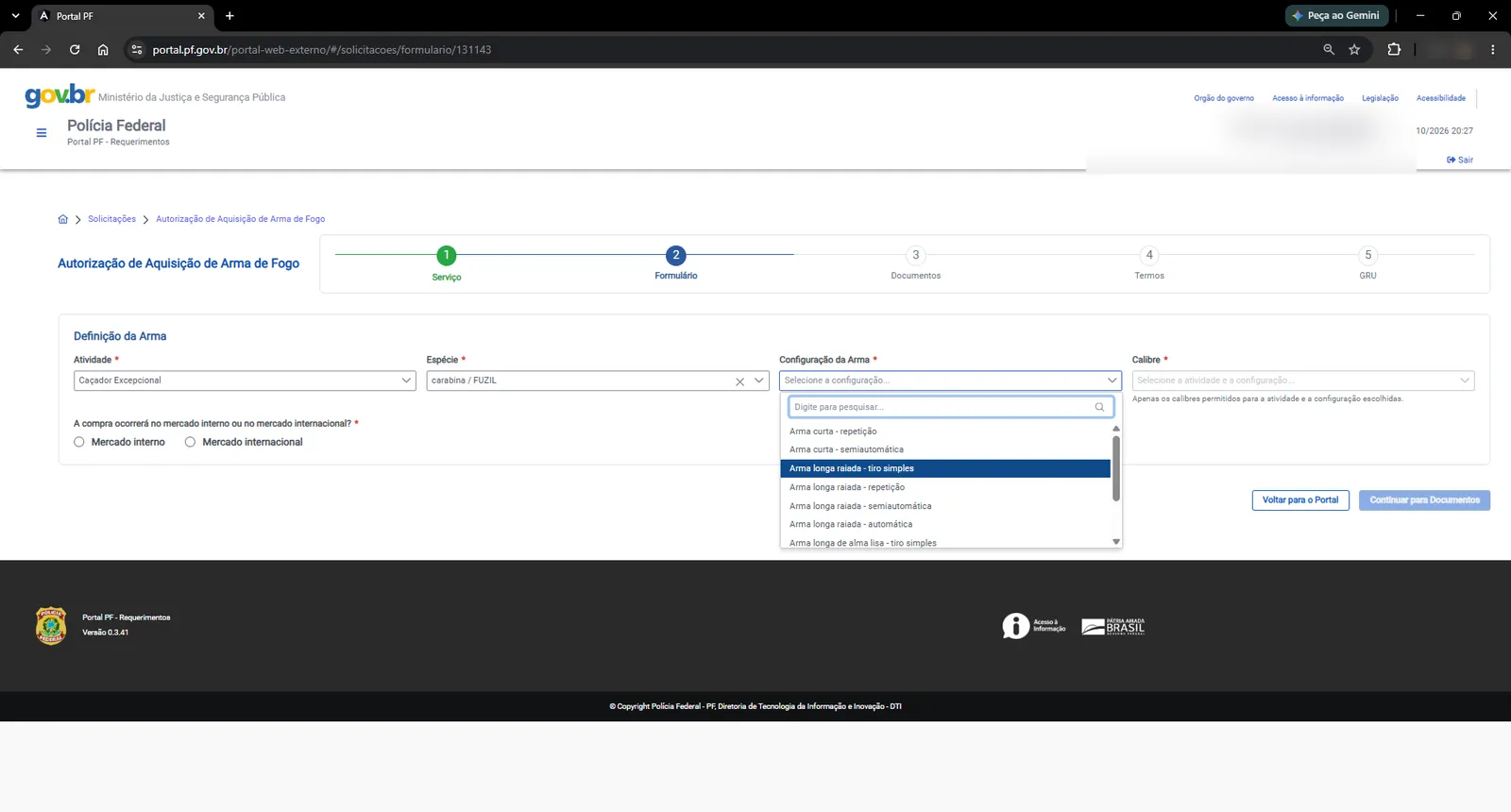The image size is (1511, 812).
Task: Bookmark this page with the star icon
Action: pyautogui.click(x=1354, y=49)
